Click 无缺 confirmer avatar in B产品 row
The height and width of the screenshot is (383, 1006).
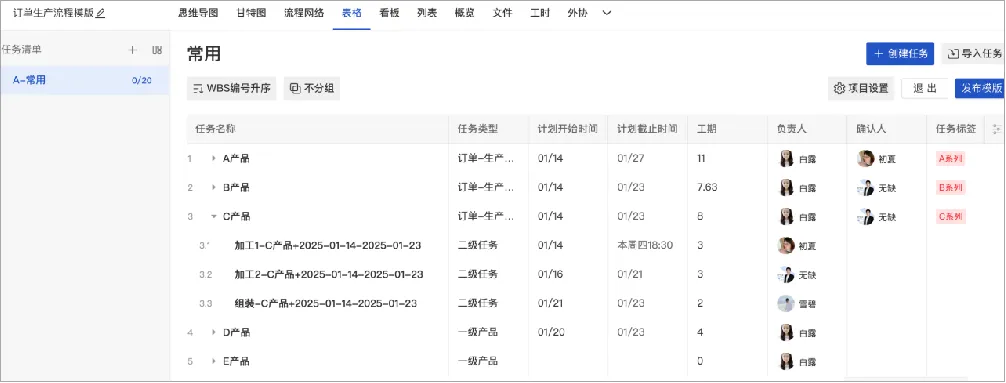(866, 187)
